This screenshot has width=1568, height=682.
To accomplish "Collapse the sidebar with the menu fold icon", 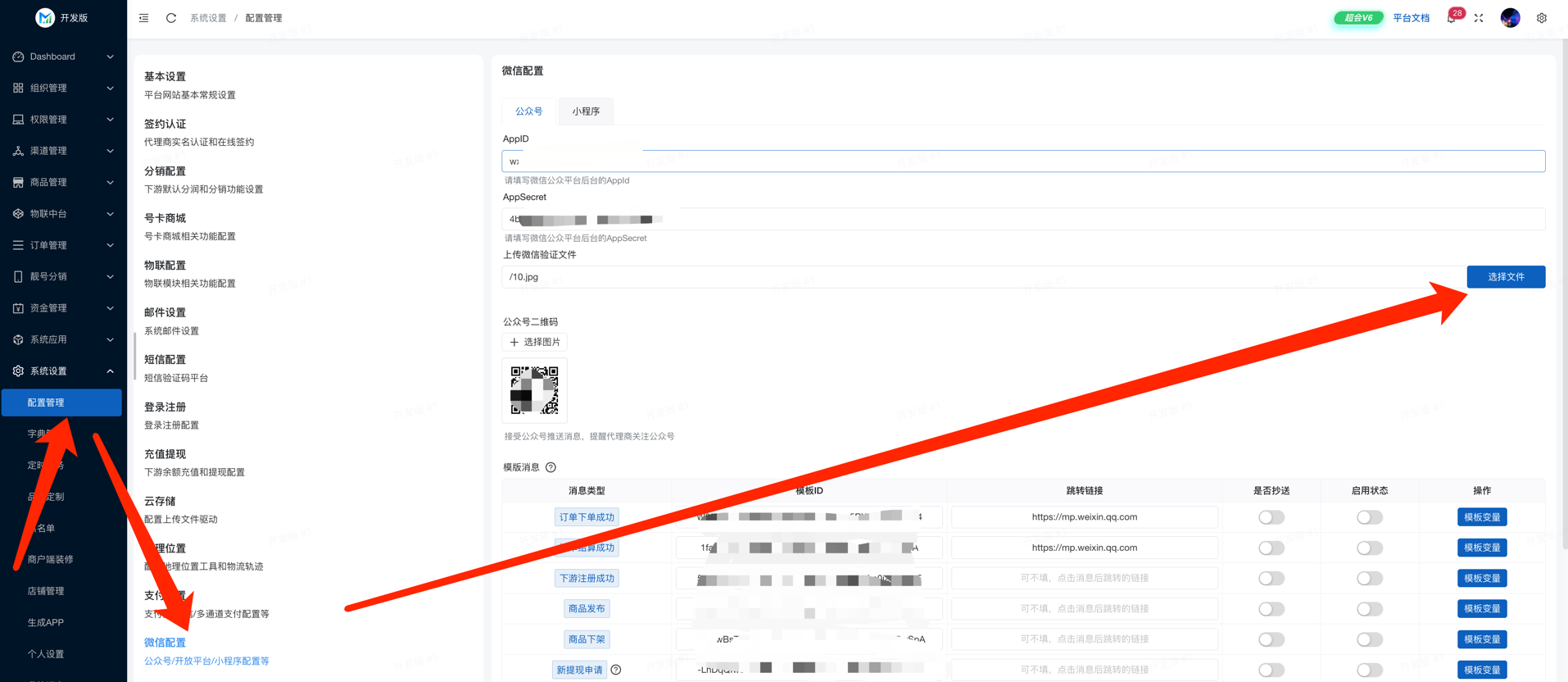I will (x=143, y=18).
